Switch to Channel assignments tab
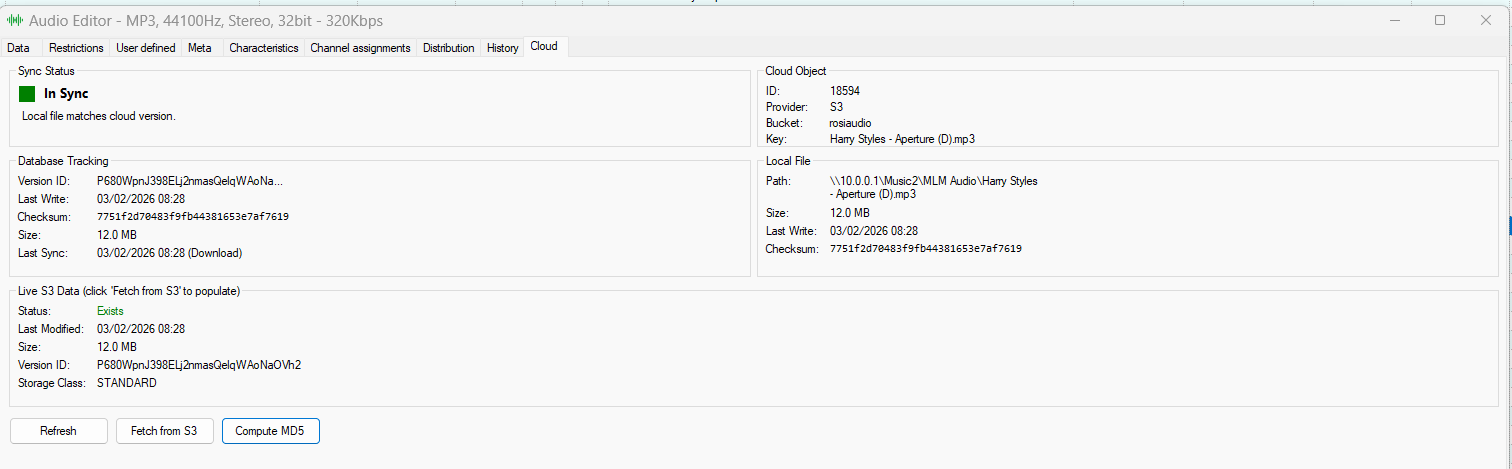Image resolution: width=1512 pixels, height=469 pixels. click(x=360, y=48)
